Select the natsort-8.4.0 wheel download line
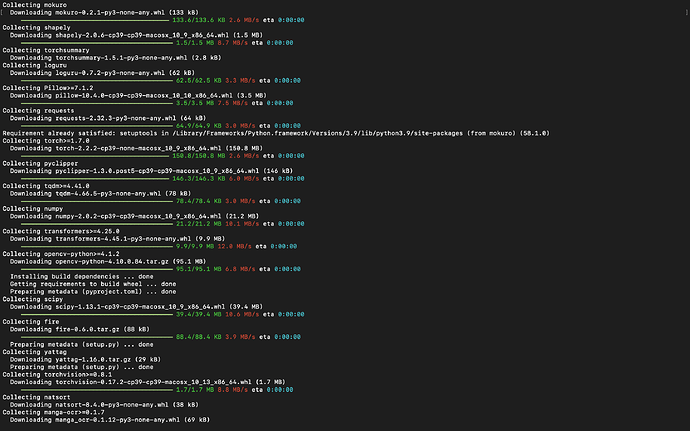 [104, 405]
